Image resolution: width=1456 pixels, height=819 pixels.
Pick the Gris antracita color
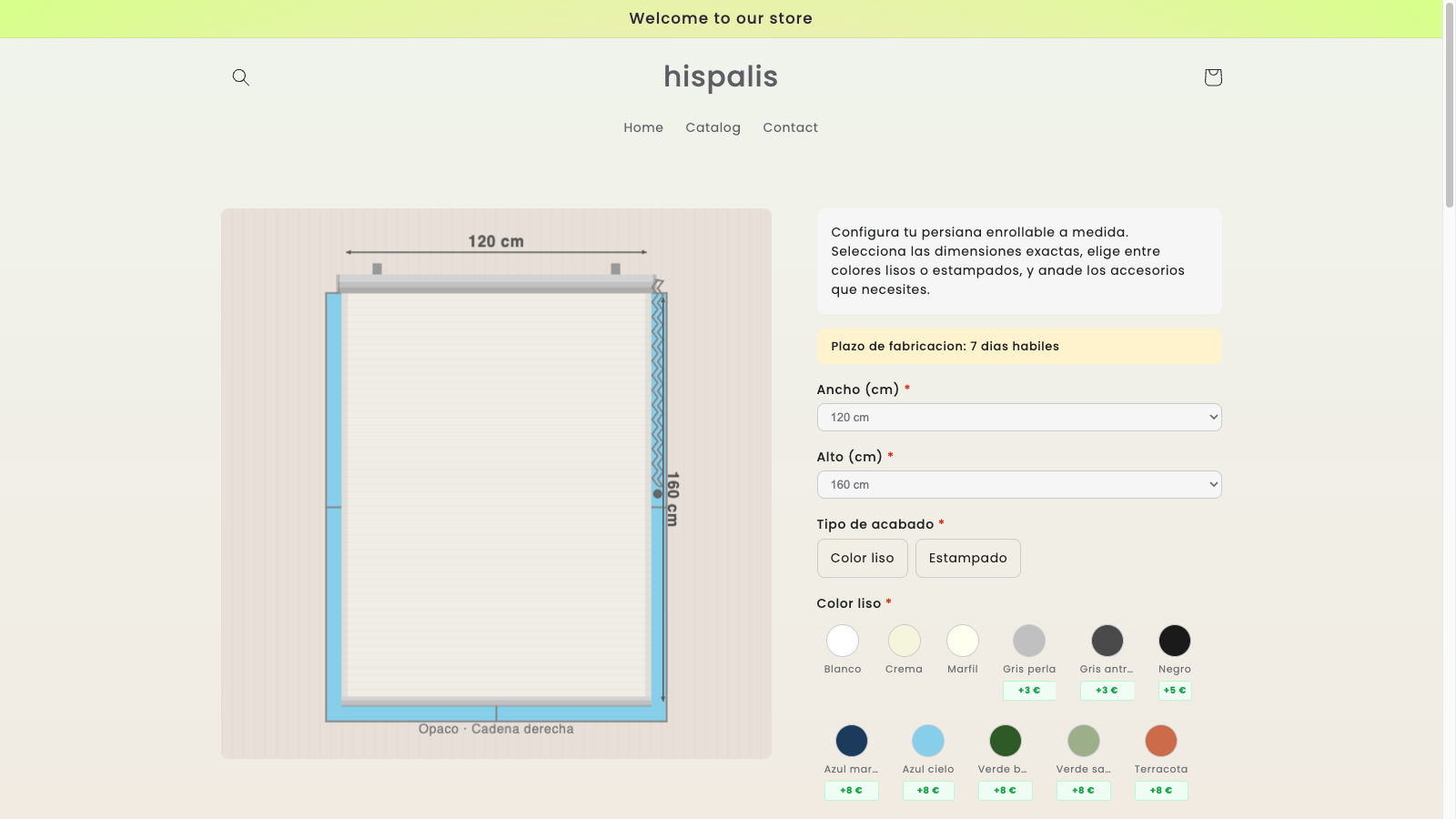click(1107, 640)
